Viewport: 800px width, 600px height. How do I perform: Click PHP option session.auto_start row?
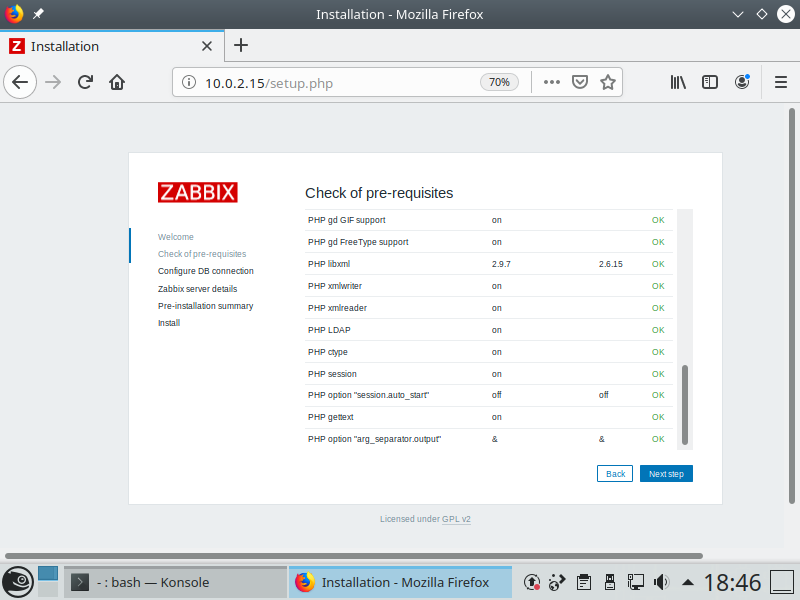(x=489, y=395)
